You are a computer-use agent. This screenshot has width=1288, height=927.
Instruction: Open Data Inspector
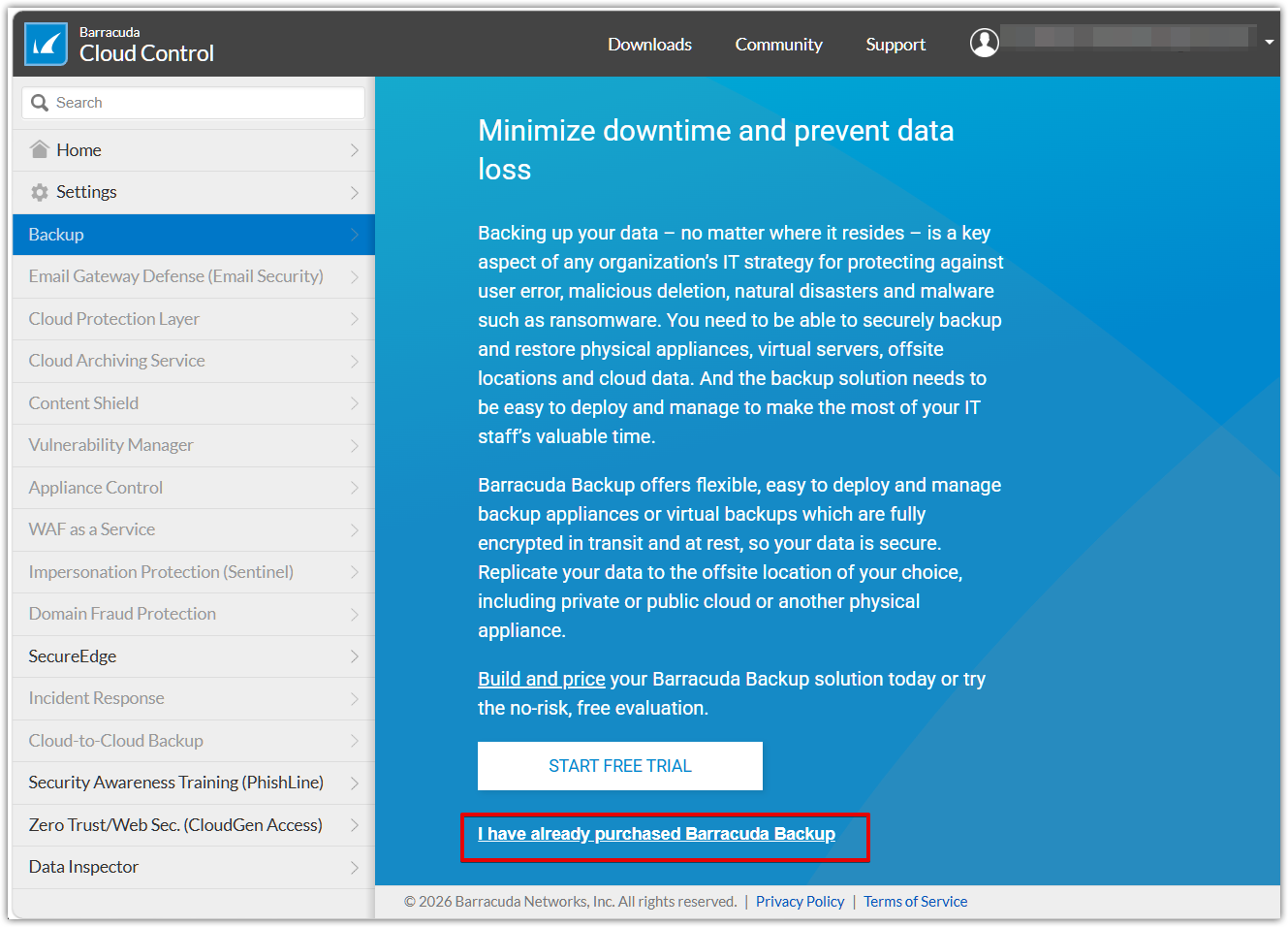point(194,867)
